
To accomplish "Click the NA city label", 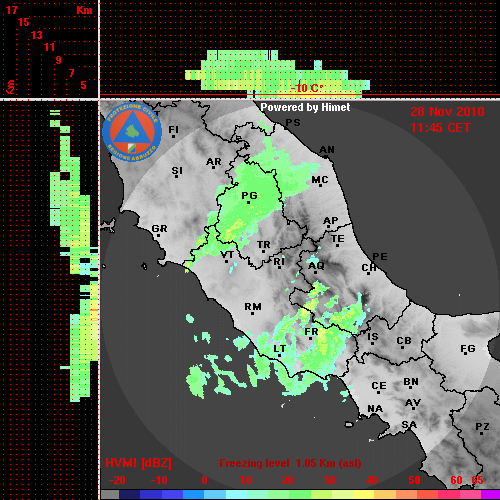I will (375, 408).
